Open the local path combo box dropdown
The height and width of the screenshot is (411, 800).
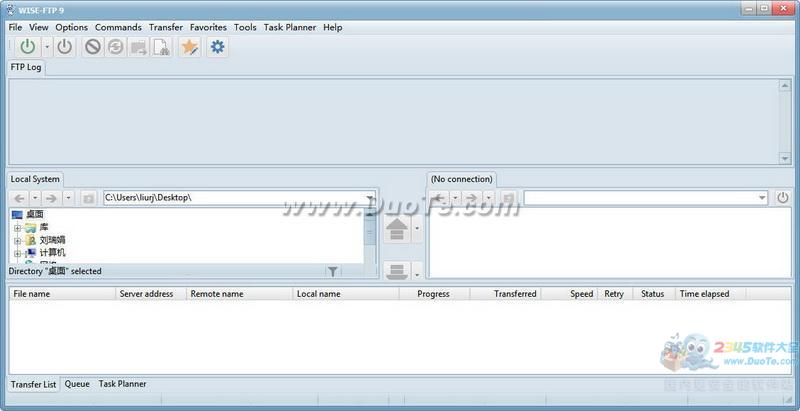pos(369,198)
